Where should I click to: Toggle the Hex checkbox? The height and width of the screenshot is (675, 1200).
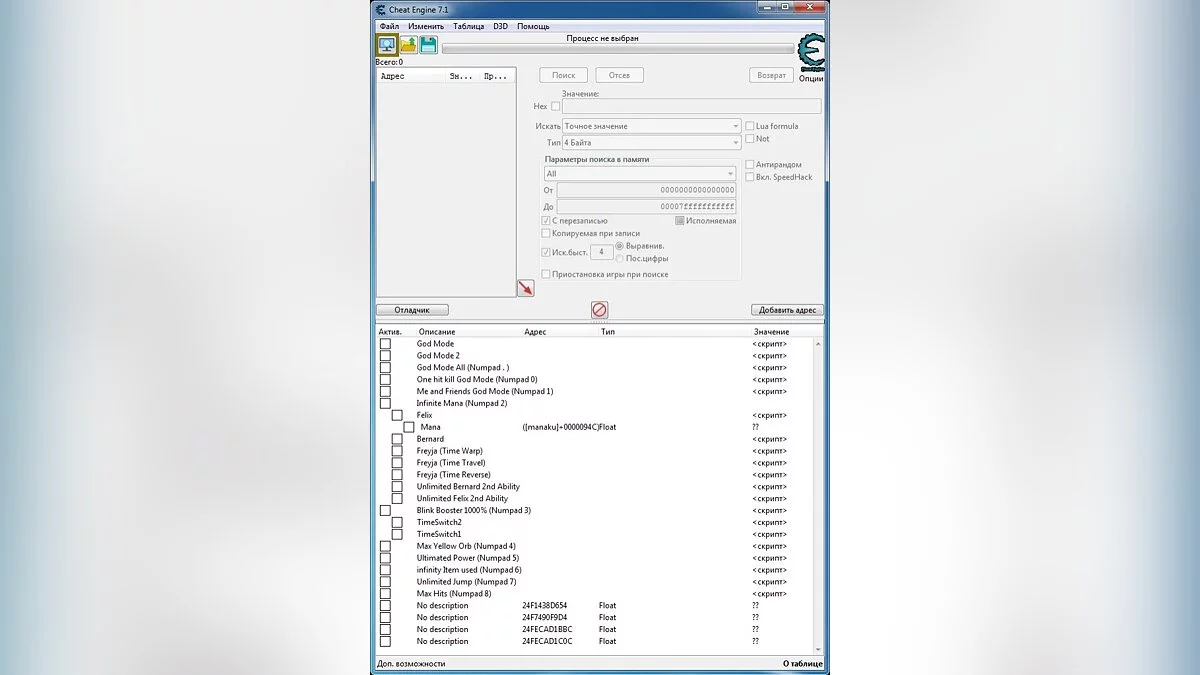click(x=556, y=106)
